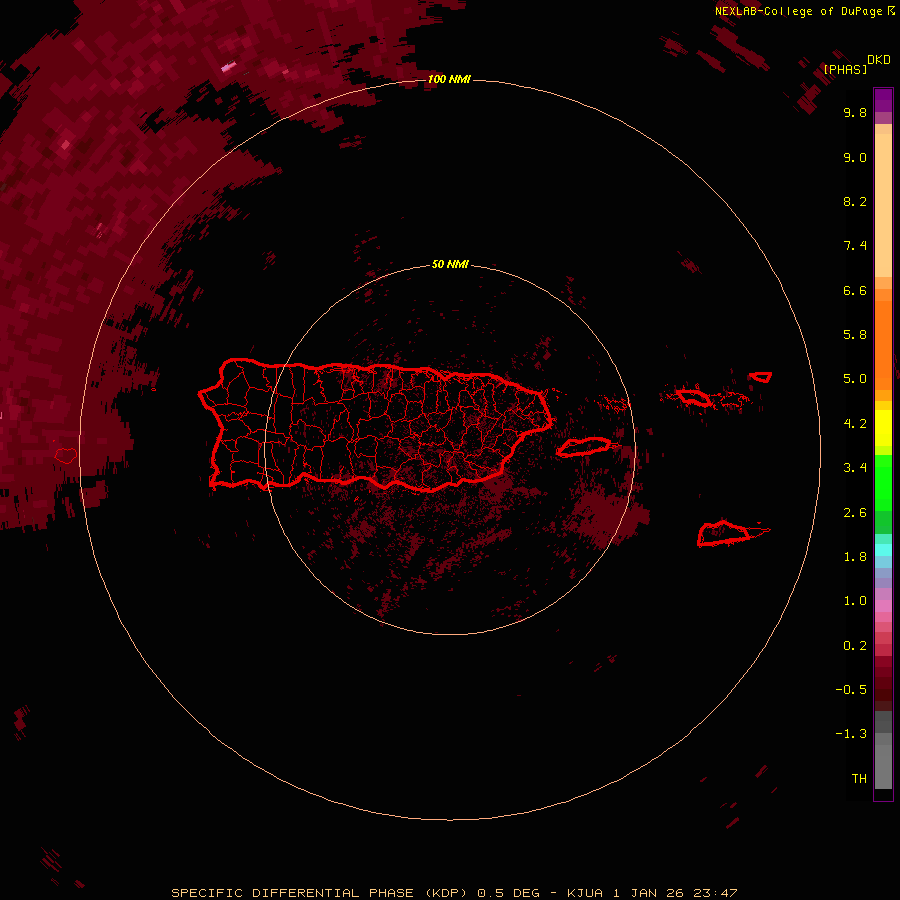Click the 8.2 scale label
Viewport: 900px width, 900px height.
[x=855, y=201]
